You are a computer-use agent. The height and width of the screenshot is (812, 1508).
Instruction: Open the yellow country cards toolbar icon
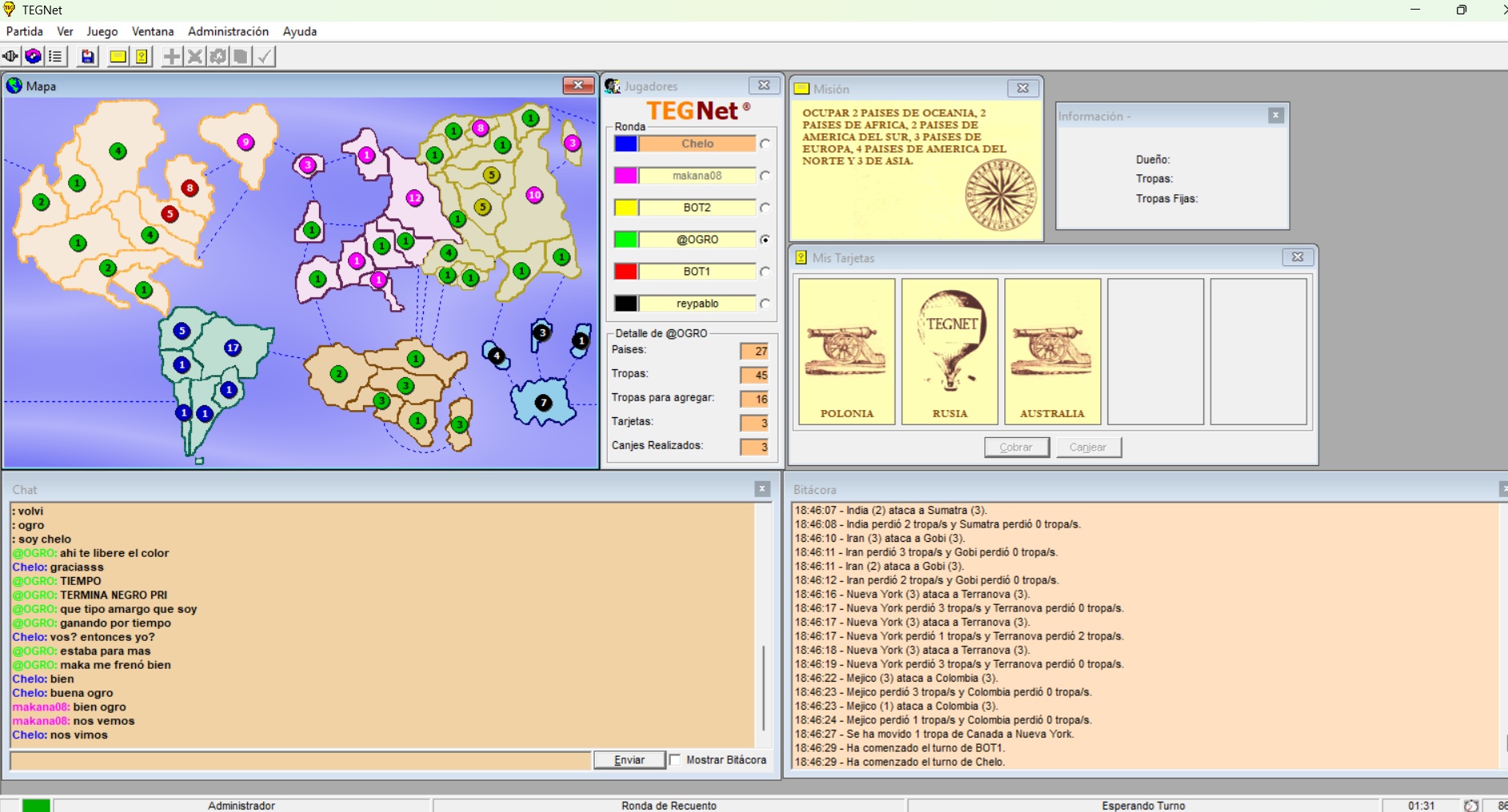[142, 57]
